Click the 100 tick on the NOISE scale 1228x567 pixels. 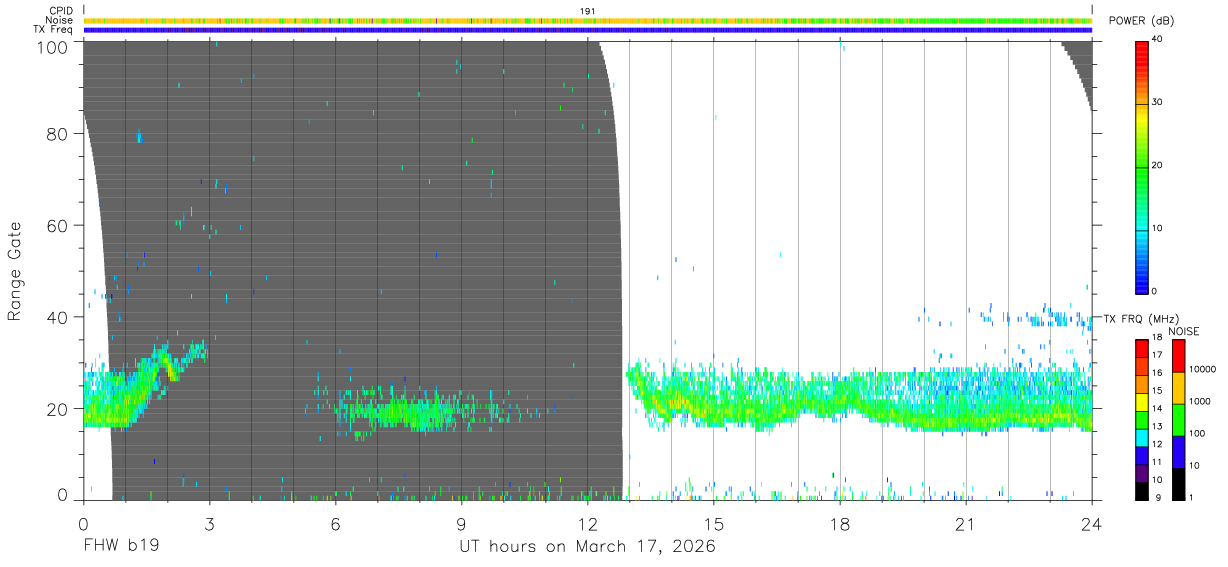pos(1196,434)
